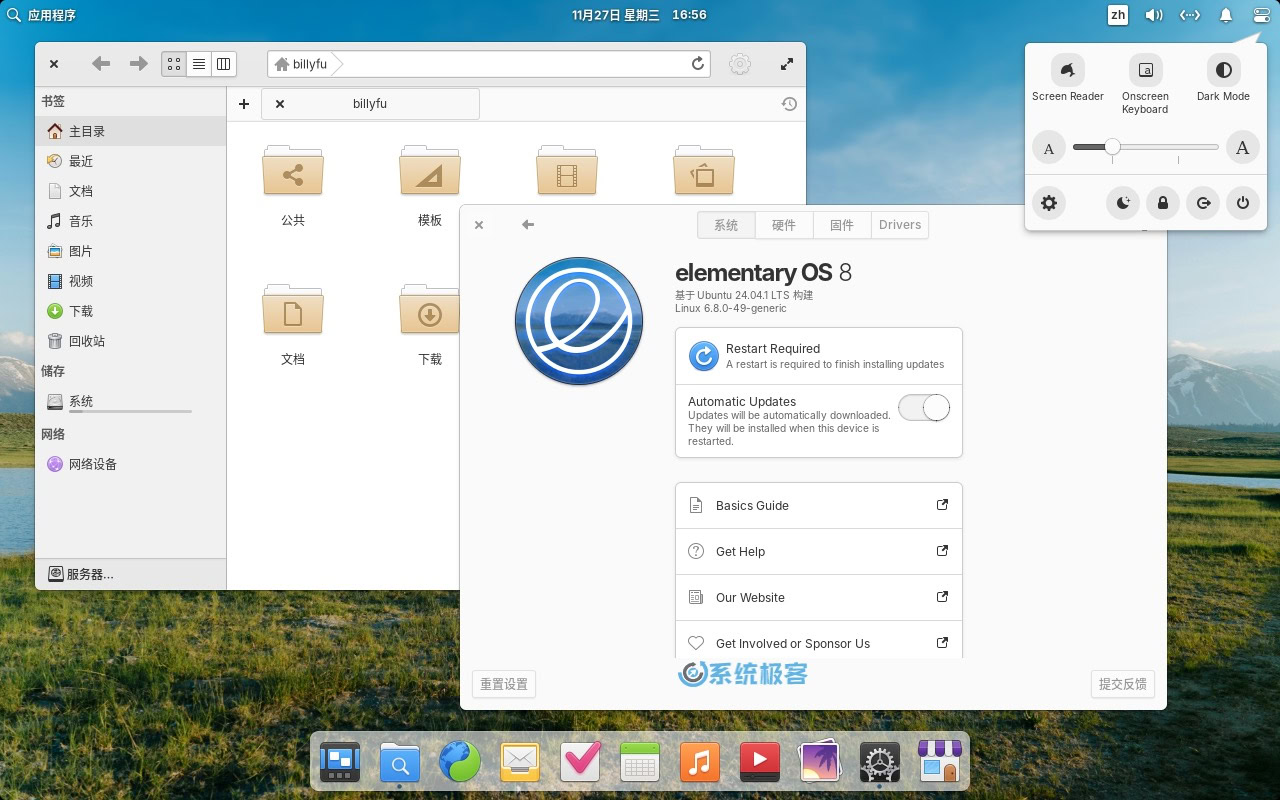Select 音乐 in the Files sidebar
The image size is (1280, 800).
(x=131, y=221)
